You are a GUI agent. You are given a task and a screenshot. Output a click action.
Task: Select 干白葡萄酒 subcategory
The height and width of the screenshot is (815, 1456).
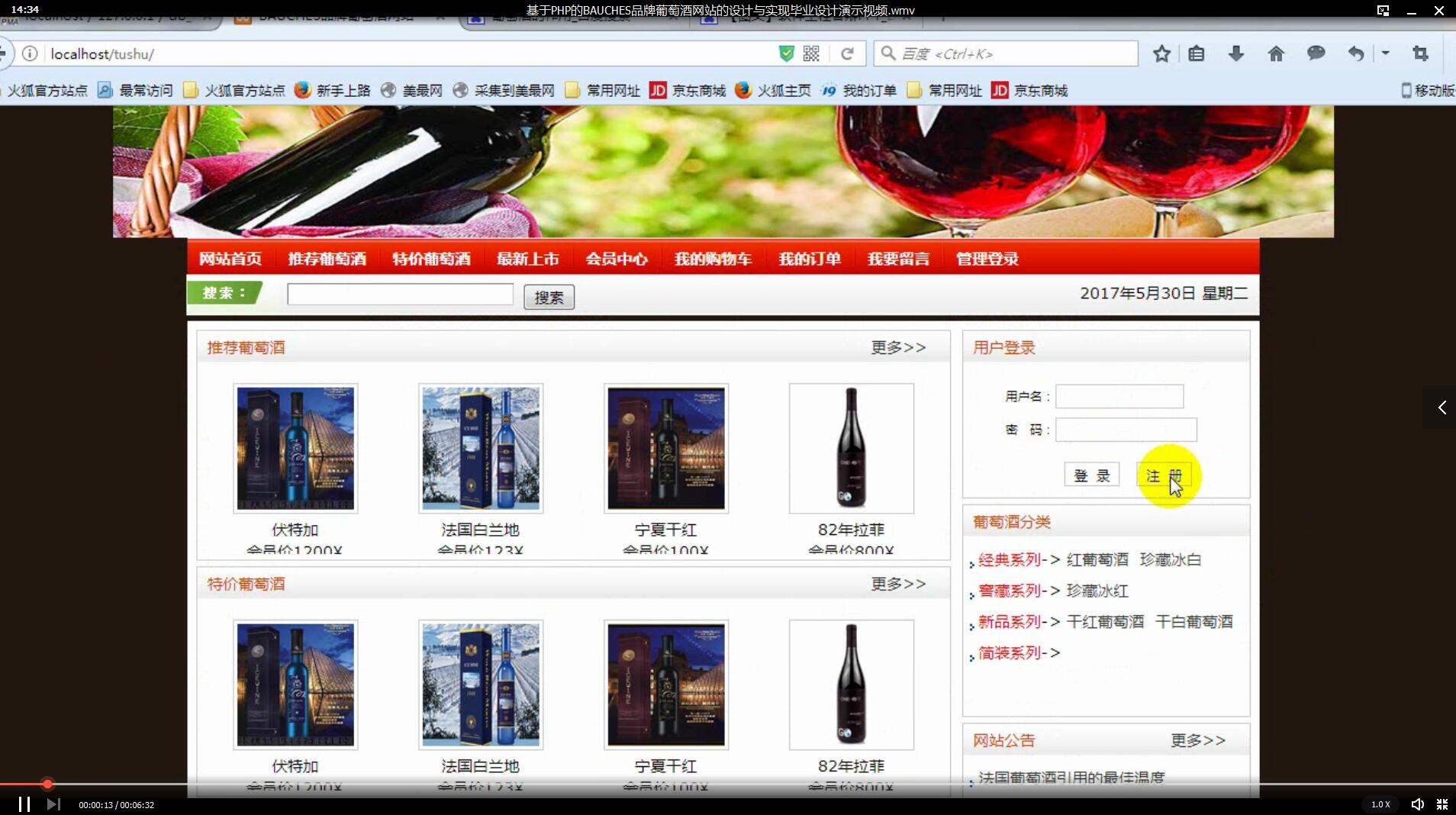1194,622
